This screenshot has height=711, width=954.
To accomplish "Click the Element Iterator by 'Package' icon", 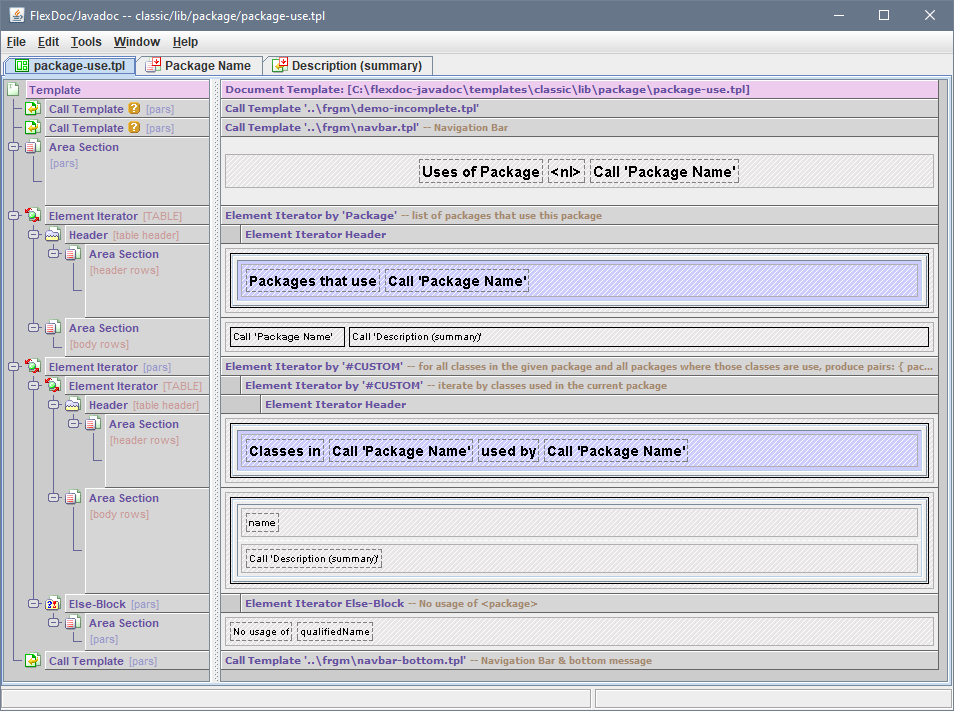I will [x=32, y=216].
